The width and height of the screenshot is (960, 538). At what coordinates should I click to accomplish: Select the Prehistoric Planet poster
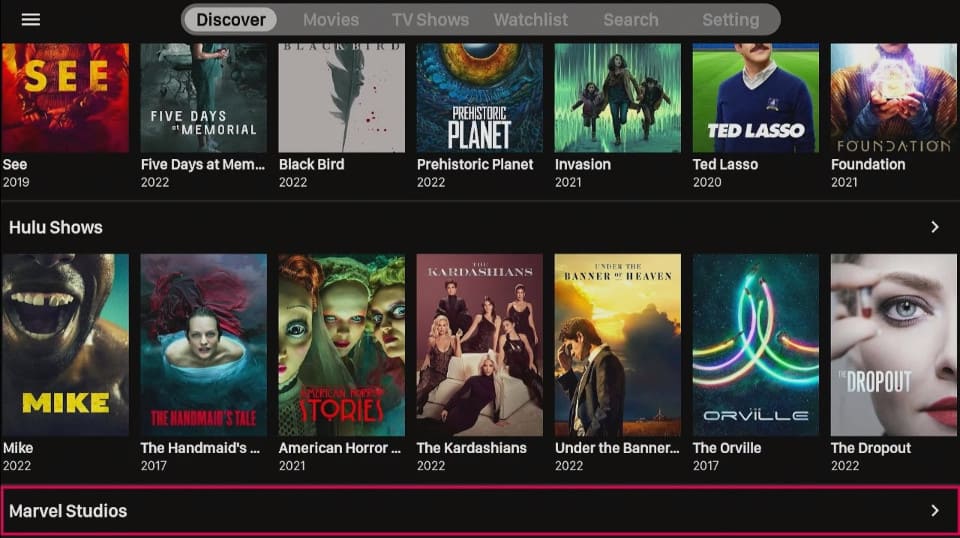(x=479, y=97)
